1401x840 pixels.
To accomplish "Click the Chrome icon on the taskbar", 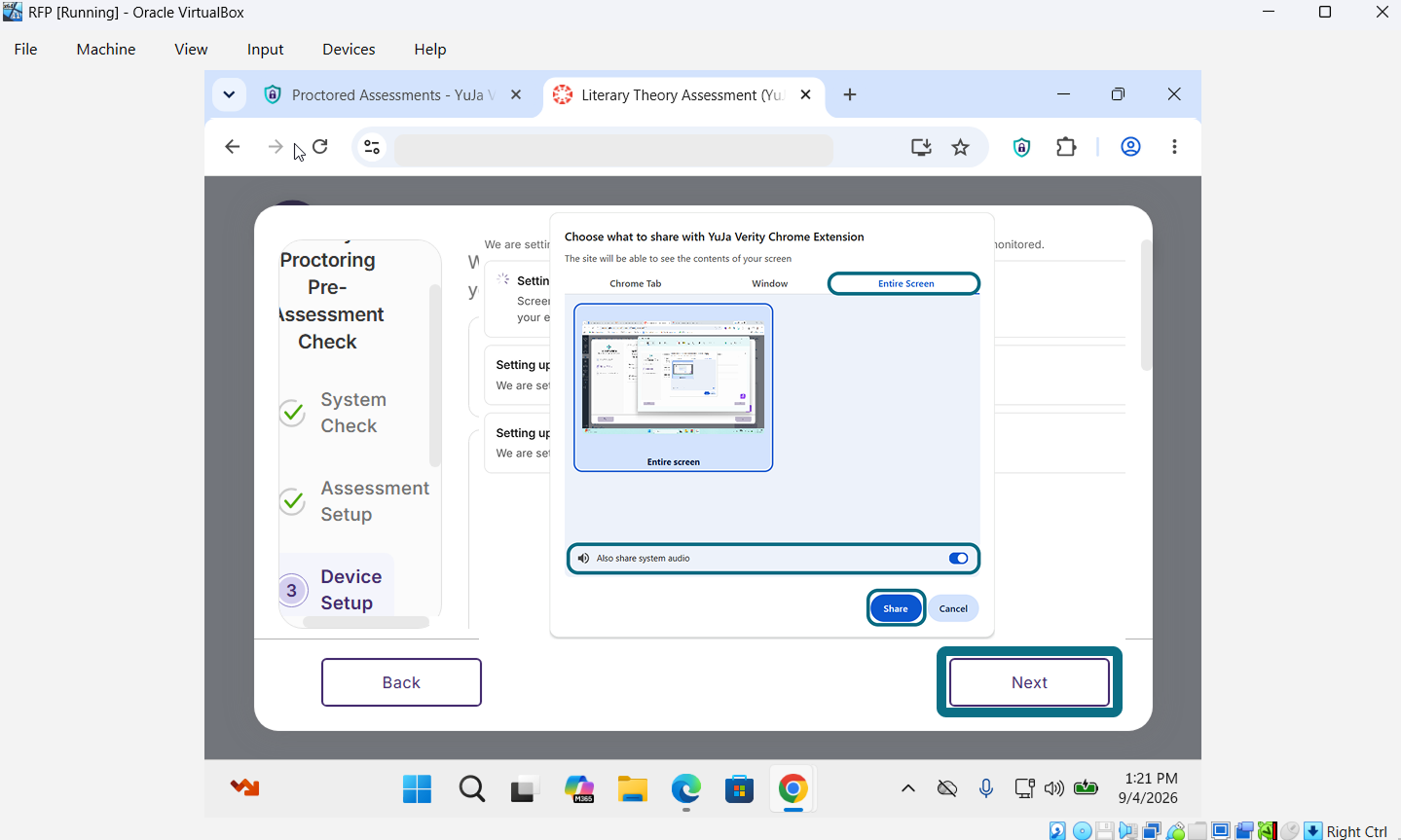I will pos(793,788).
